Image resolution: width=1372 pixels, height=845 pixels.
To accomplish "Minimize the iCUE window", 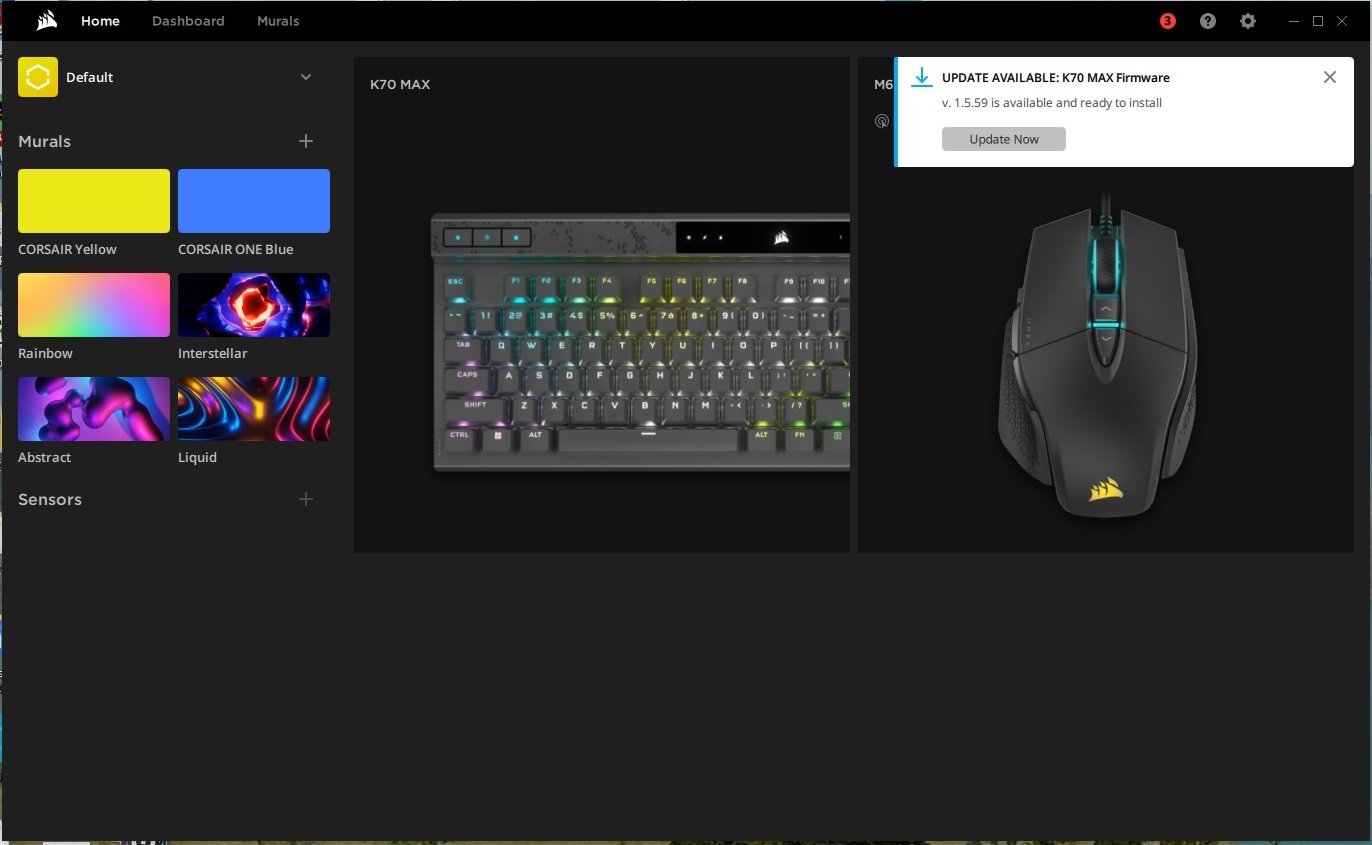I will tap(1294, 21).
